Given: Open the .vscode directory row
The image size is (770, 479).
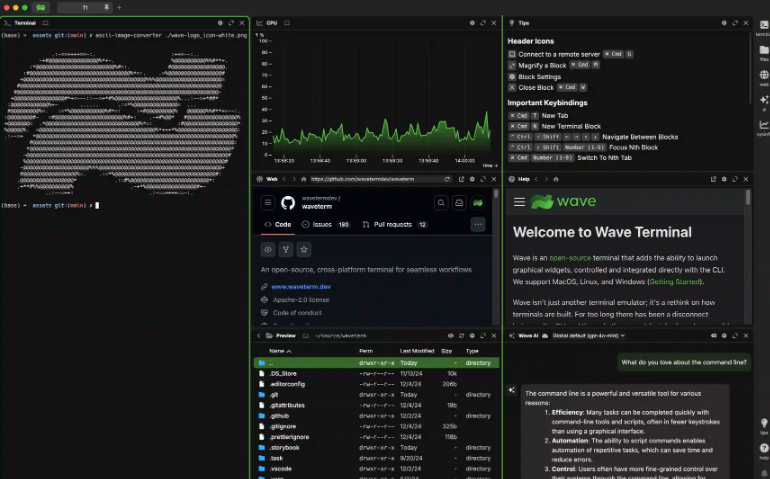Looking at the screenshot, I should pyautogui.click(x=376, y=469).
